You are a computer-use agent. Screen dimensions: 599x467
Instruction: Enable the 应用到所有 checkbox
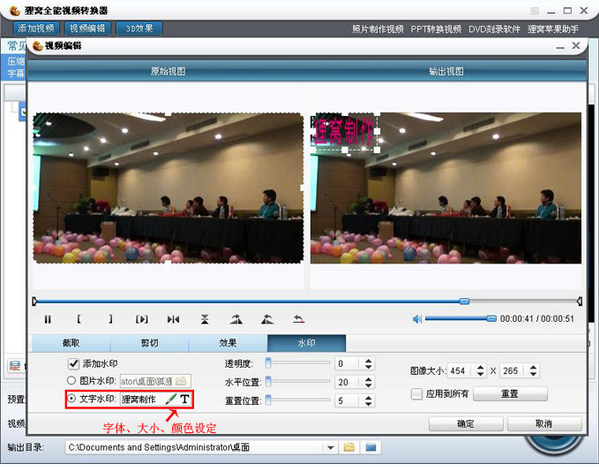click(416, 394)
